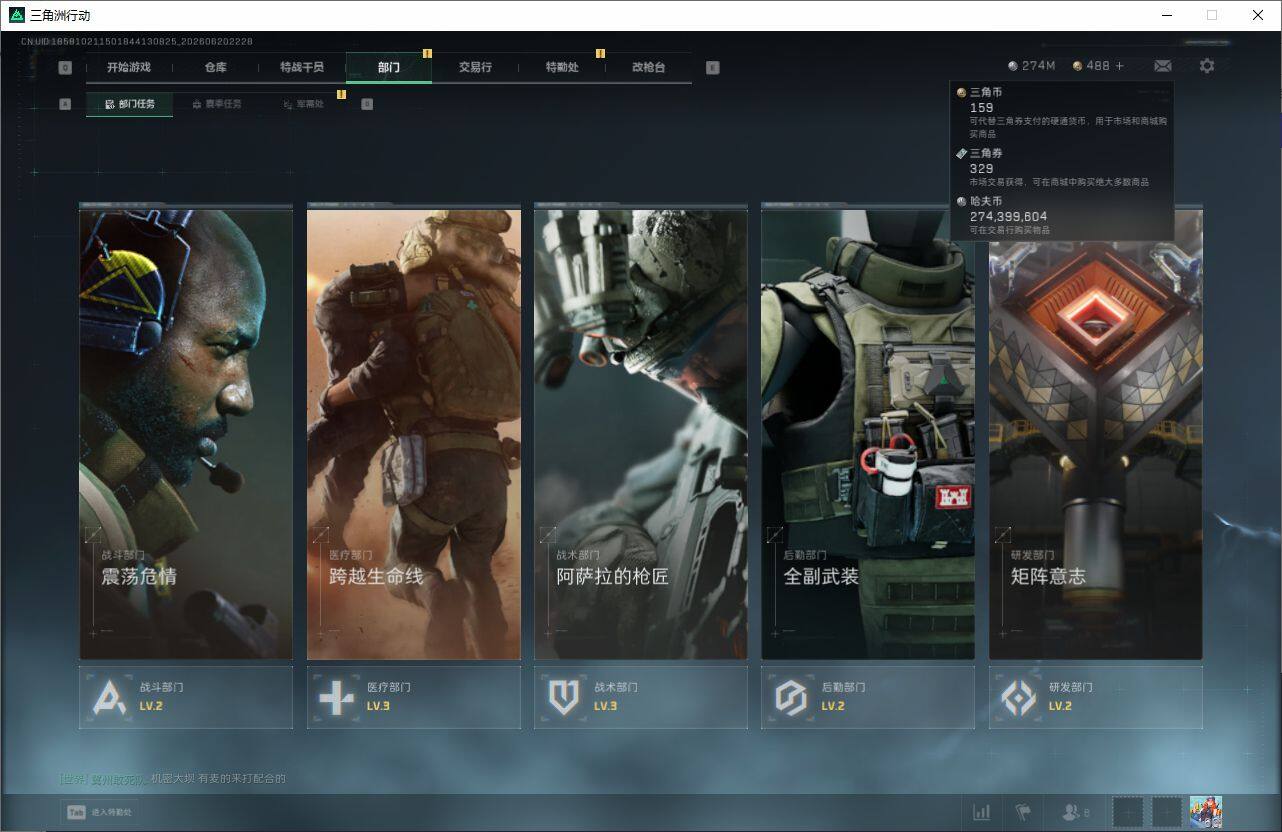Click the 三角券 ticket icon in tooltip
This screenshot has width=1282, height=832.
pyautogui.click(x=962, y=154)
